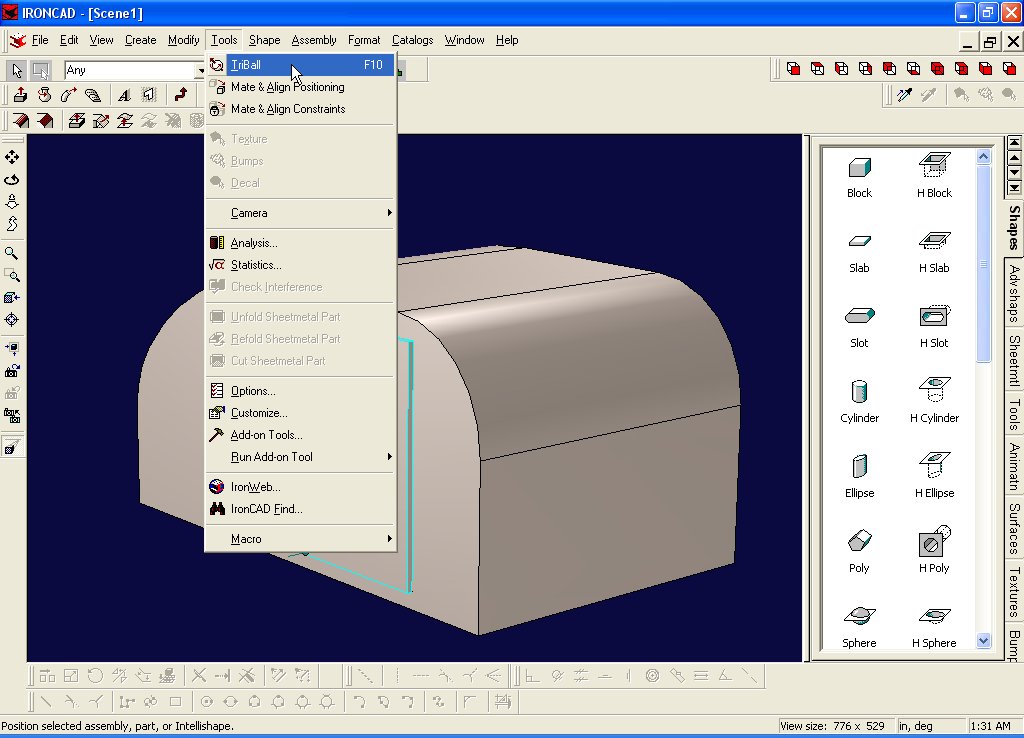Screen dimensions: 1024x738
Task: Open Options from Tools menu
Action: [x=300, y=391]
